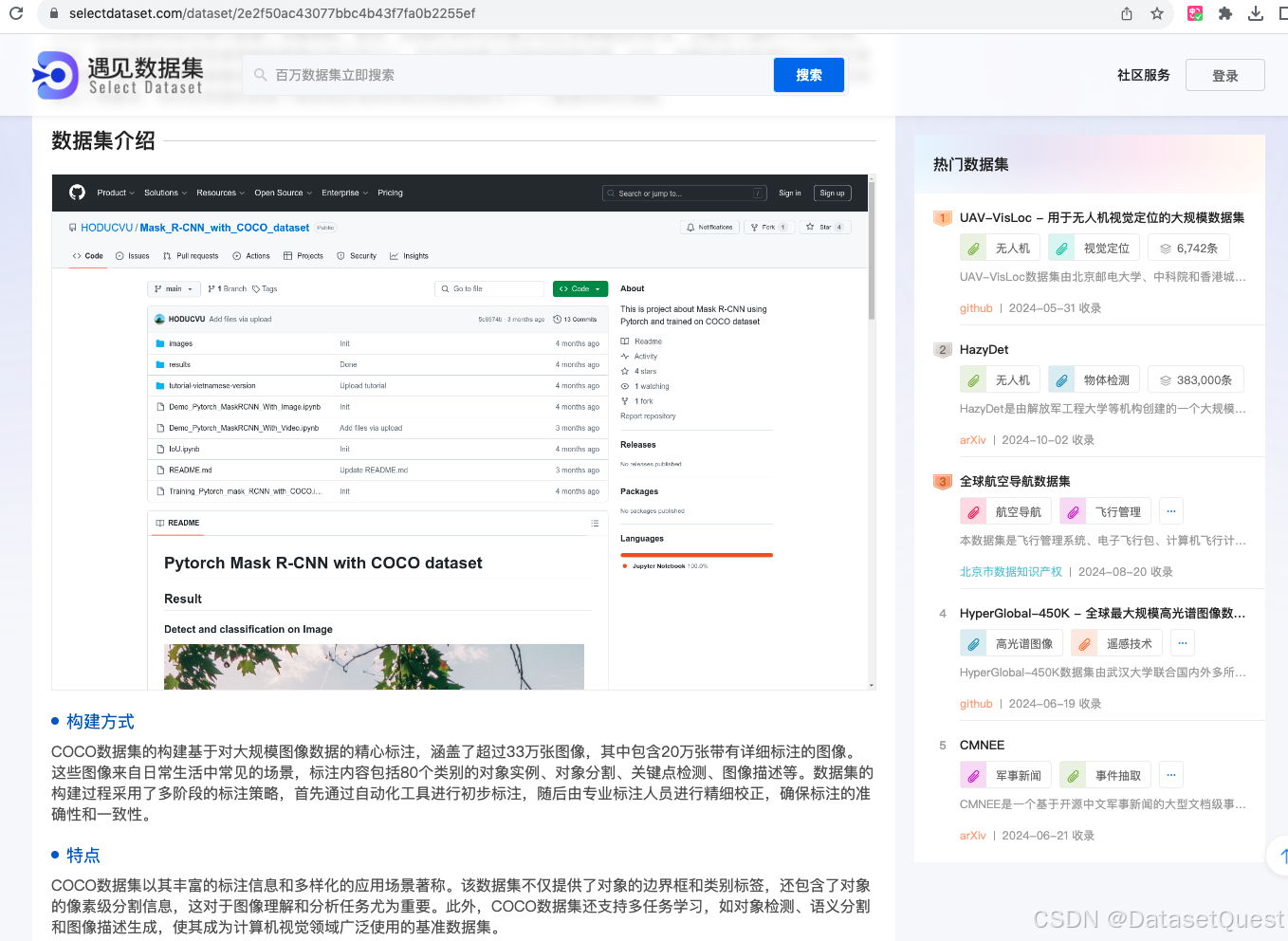
Task: Click the Report repository link
Action: point(648,416)
